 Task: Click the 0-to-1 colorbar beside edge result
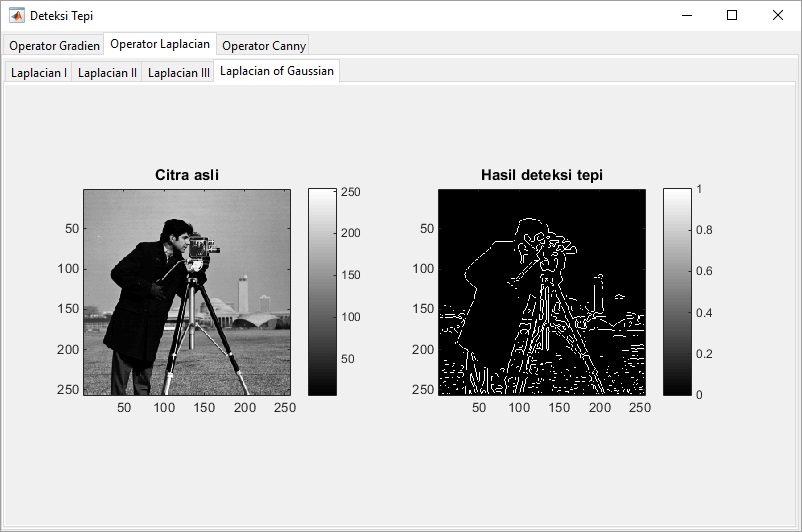pos(677,291)
